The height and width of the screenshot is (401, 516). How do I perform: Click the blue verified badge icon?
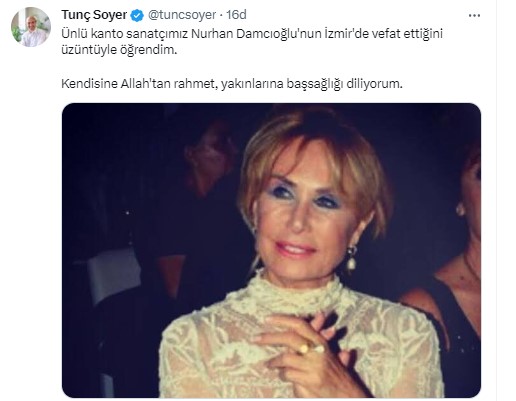pyautogui.click(x=137, y=15)
